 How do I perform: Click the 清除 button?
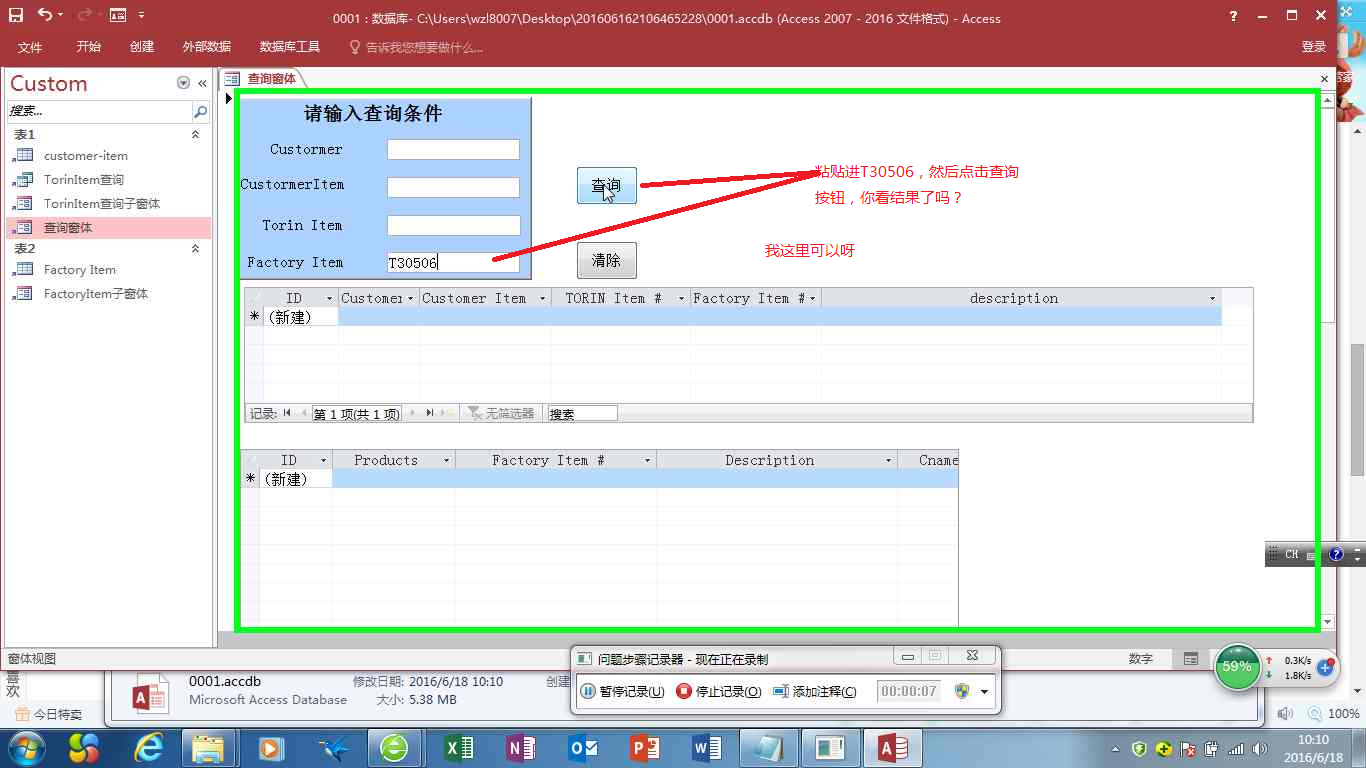pos(606,261)
